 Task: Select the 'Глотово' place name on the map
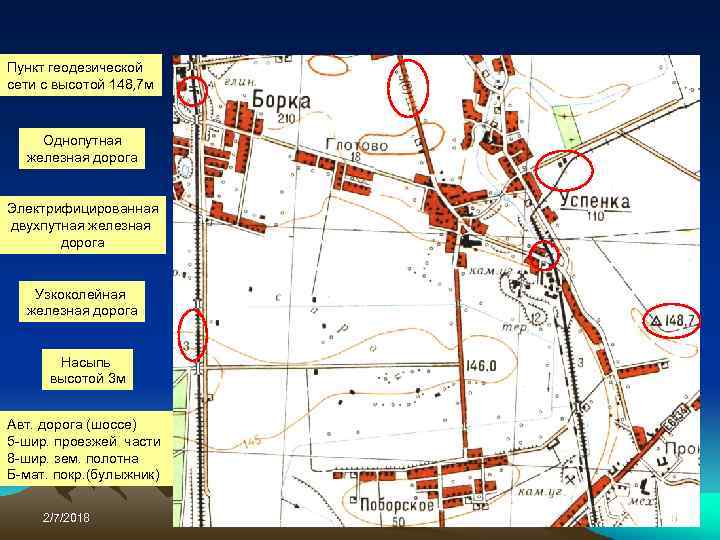(x=357, y=145)
